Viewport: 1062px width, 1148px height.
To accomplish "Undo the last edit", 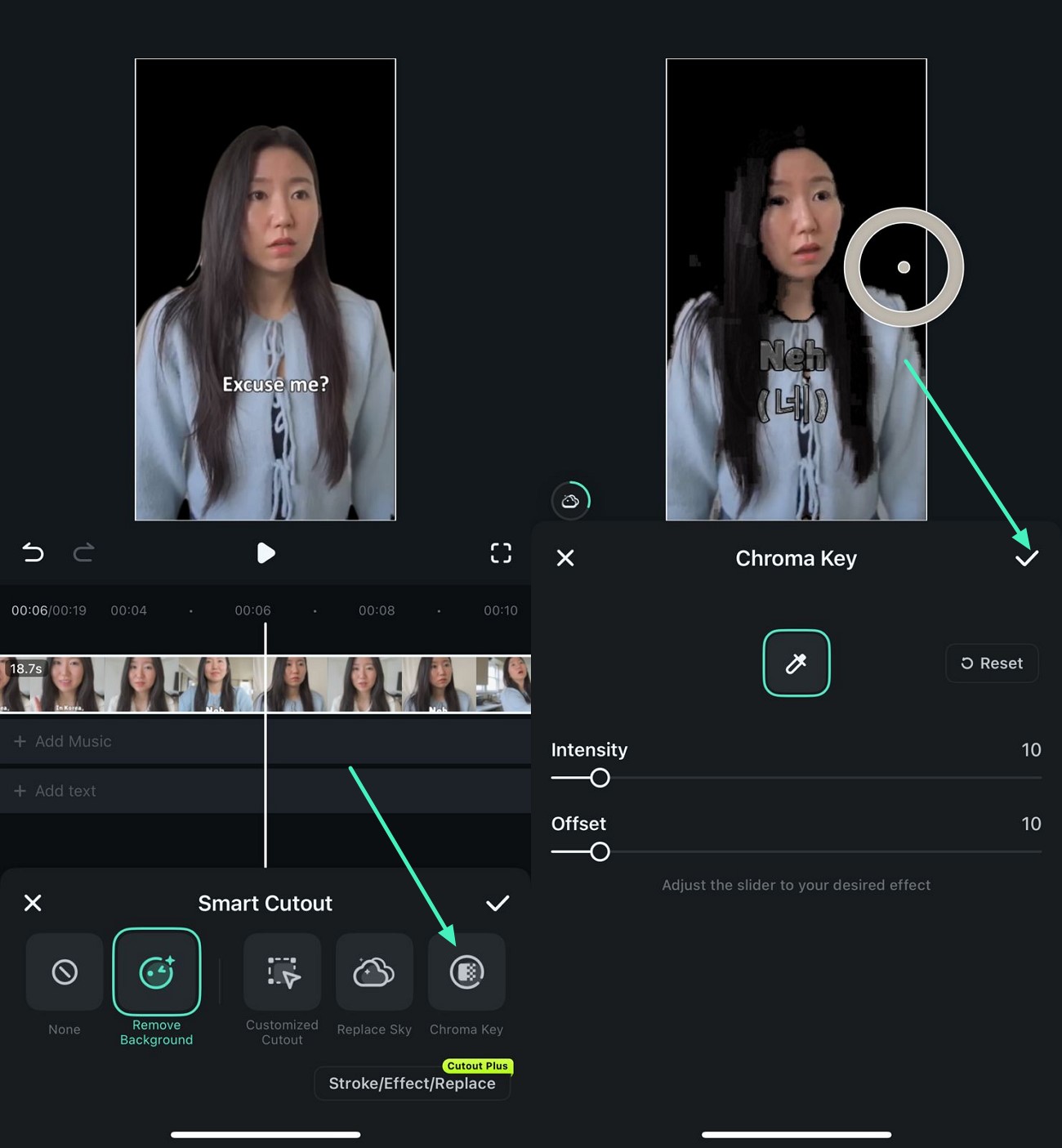I will click(x=33, y=553).
